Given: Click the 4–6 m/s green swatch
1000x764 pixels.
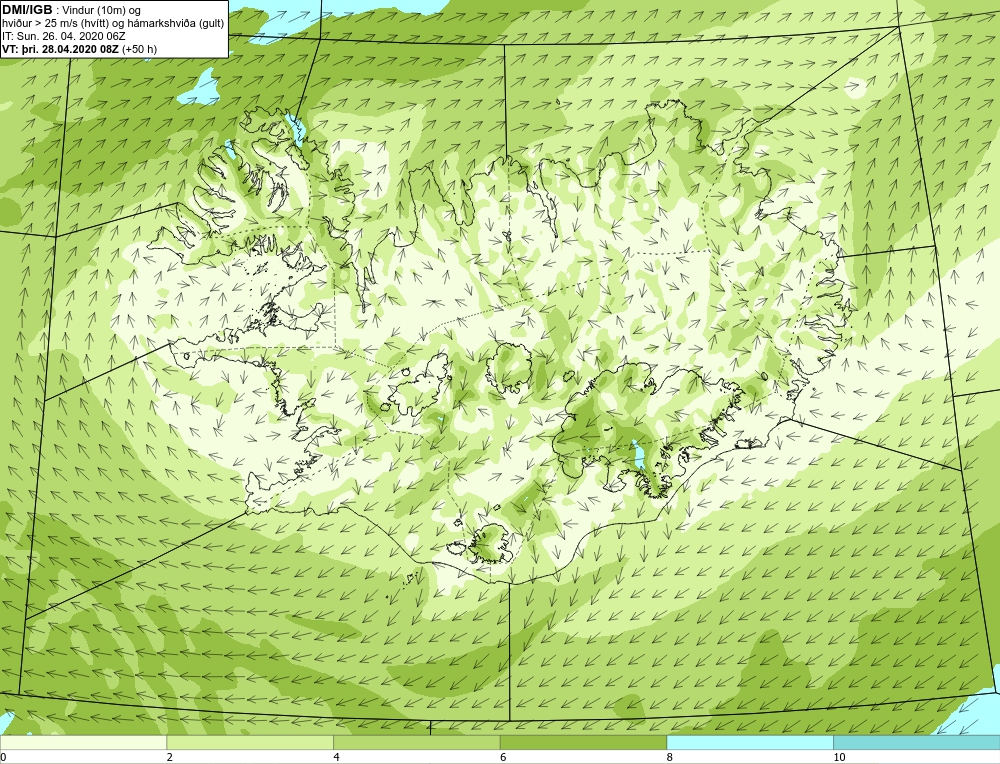Looking at the screenshot, I should 416,742.
